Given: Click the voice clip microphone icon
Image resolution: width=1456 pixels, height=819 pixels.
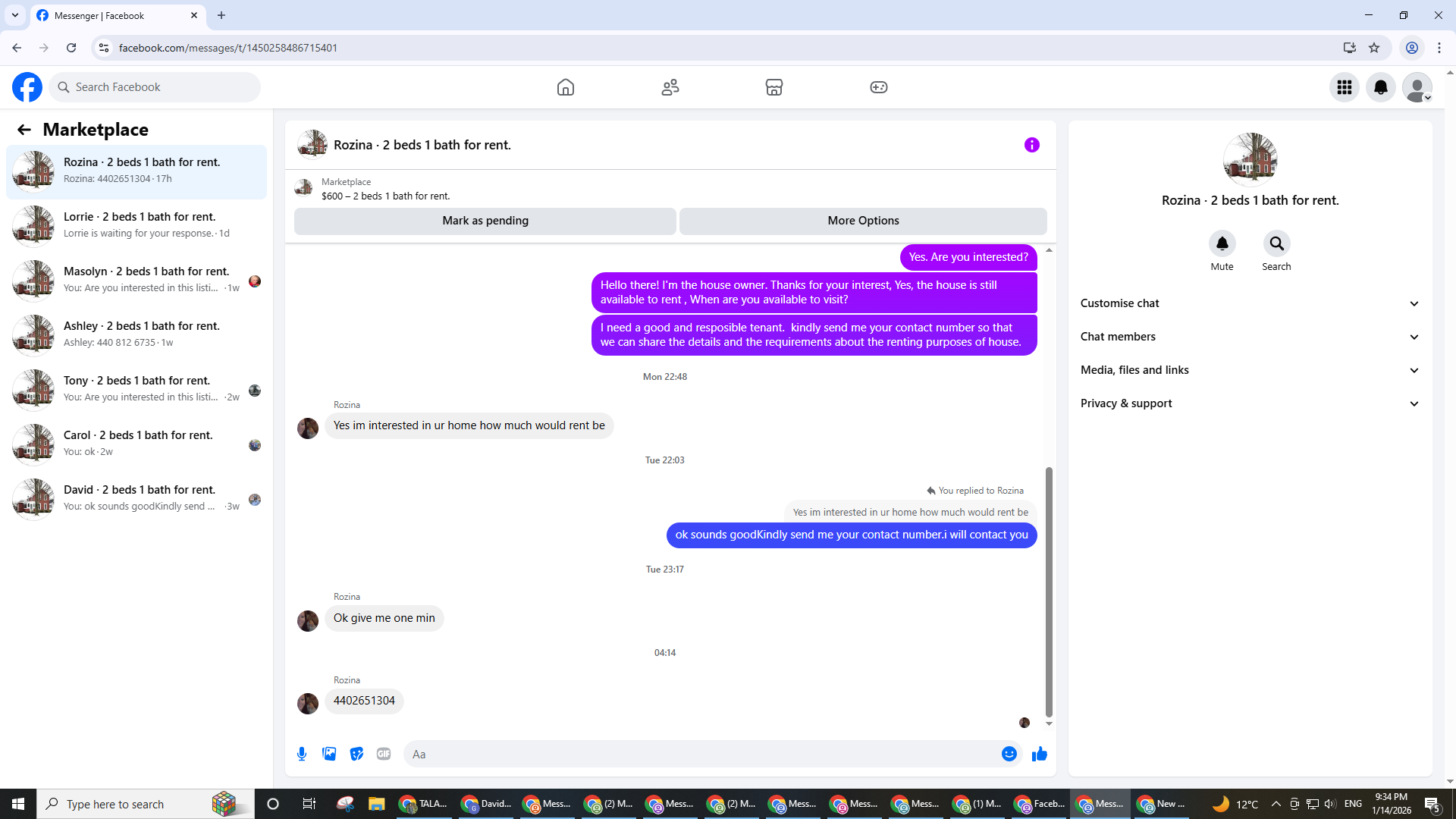Looking at the screenshot, I should coord(302,754).
